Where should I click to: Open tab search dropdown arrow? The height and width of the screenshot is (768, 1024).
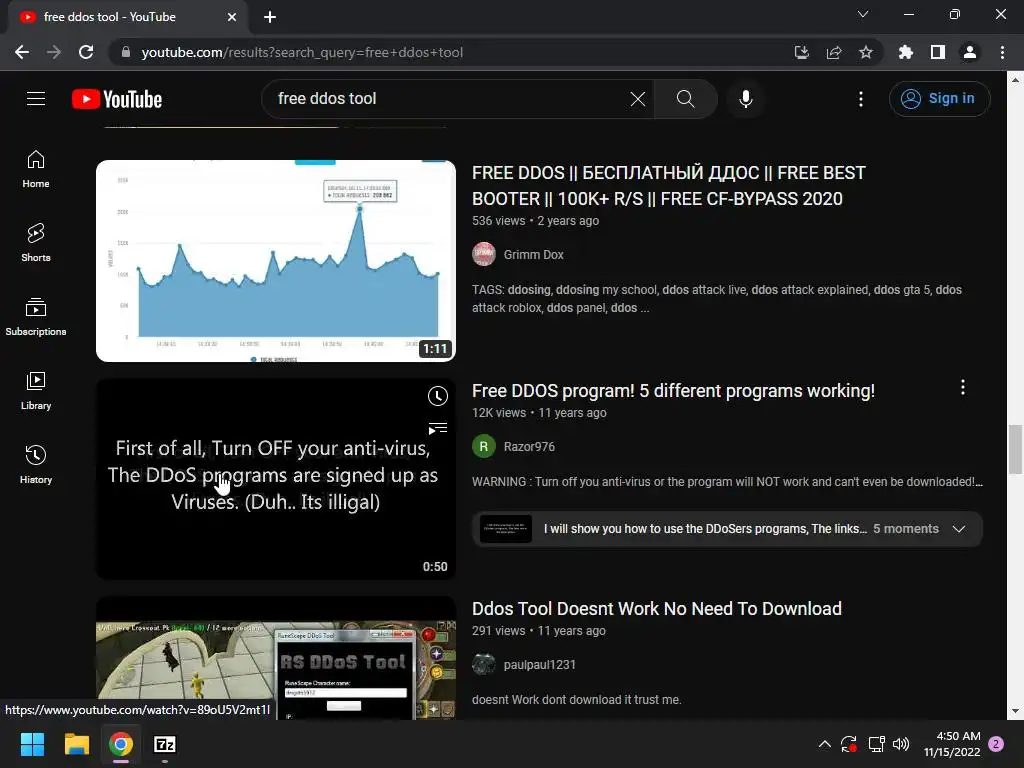click(x=863, y=14)
